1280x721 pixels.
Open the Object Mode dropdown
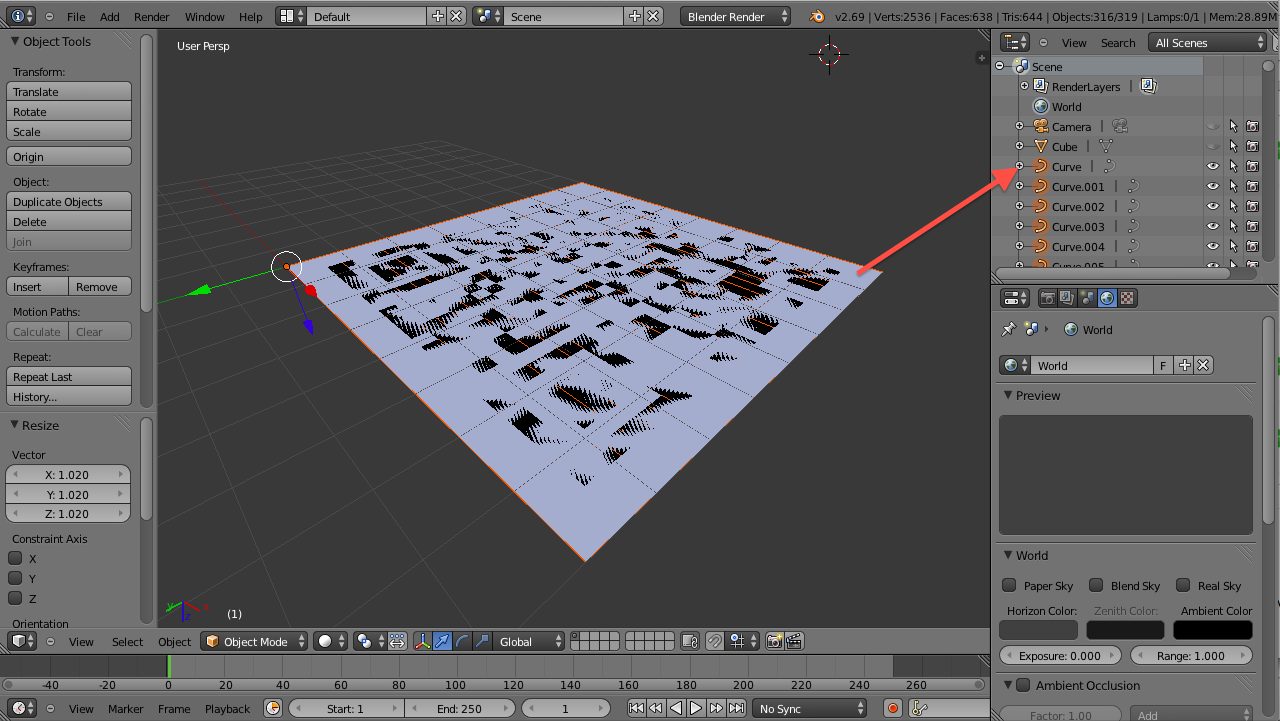253,641
